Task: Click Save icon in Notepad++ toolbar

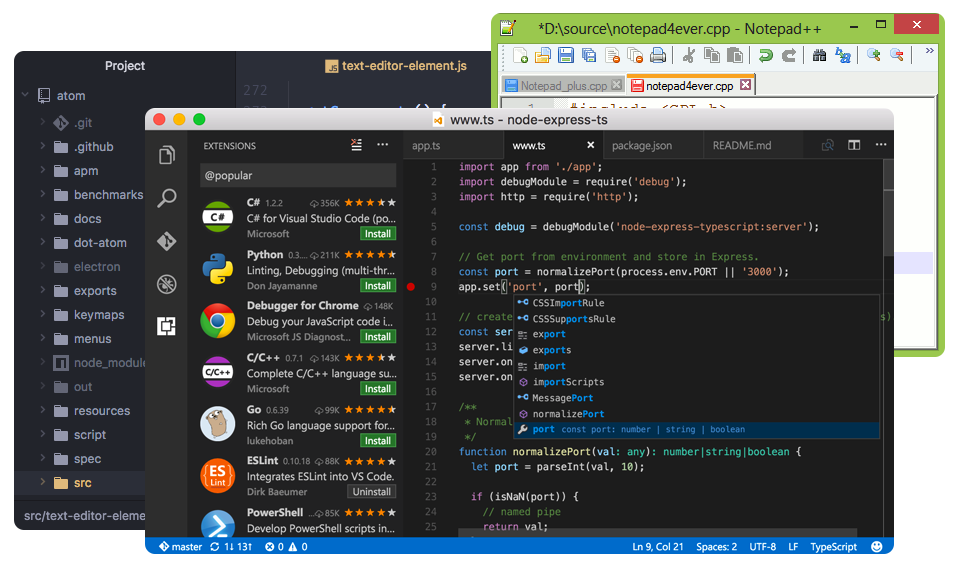Action: [566, 56]
